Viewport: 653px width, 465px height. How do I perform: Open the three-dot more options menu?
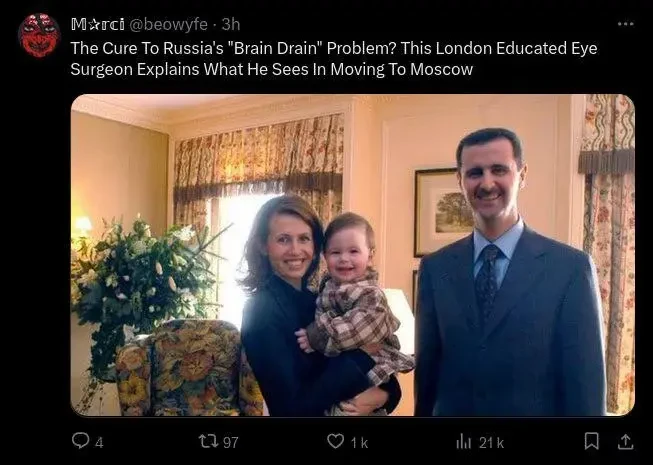pos(625,24)
